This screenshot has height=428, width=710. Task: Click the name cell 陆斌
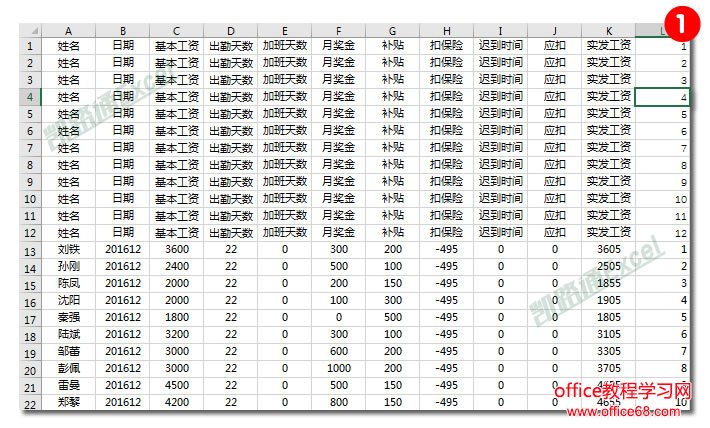(68, 334)
